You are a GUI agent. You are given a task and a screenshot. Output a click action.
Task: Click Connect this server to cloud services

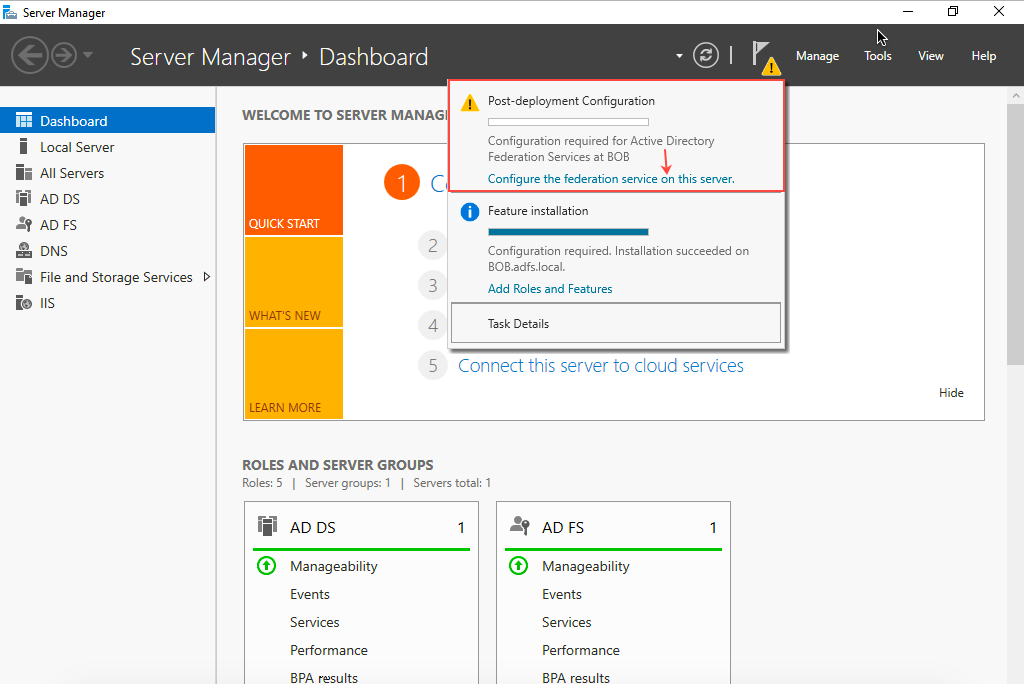coord(601,366)
